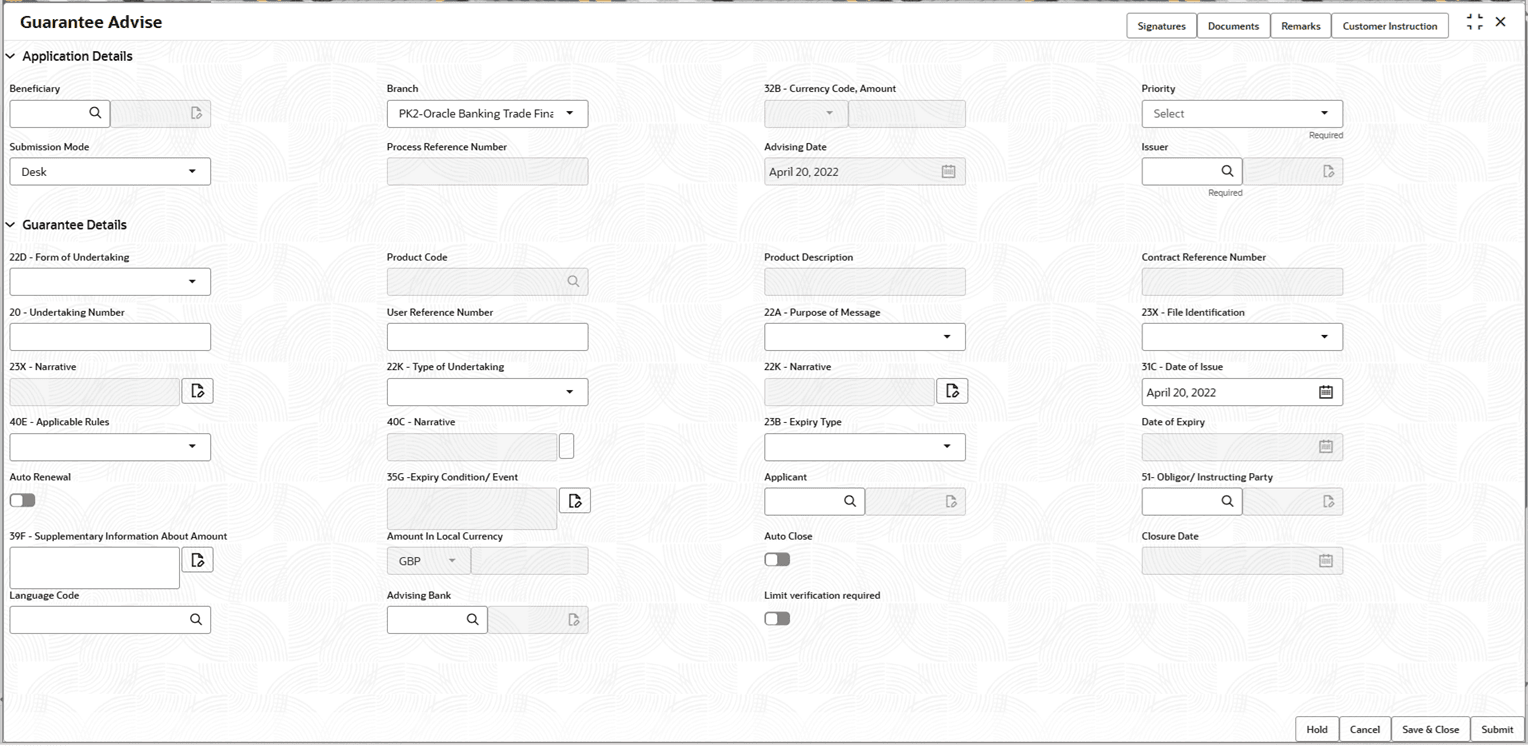
Task: Collapse the Guarantee Details section
Action: coord(10,225)
